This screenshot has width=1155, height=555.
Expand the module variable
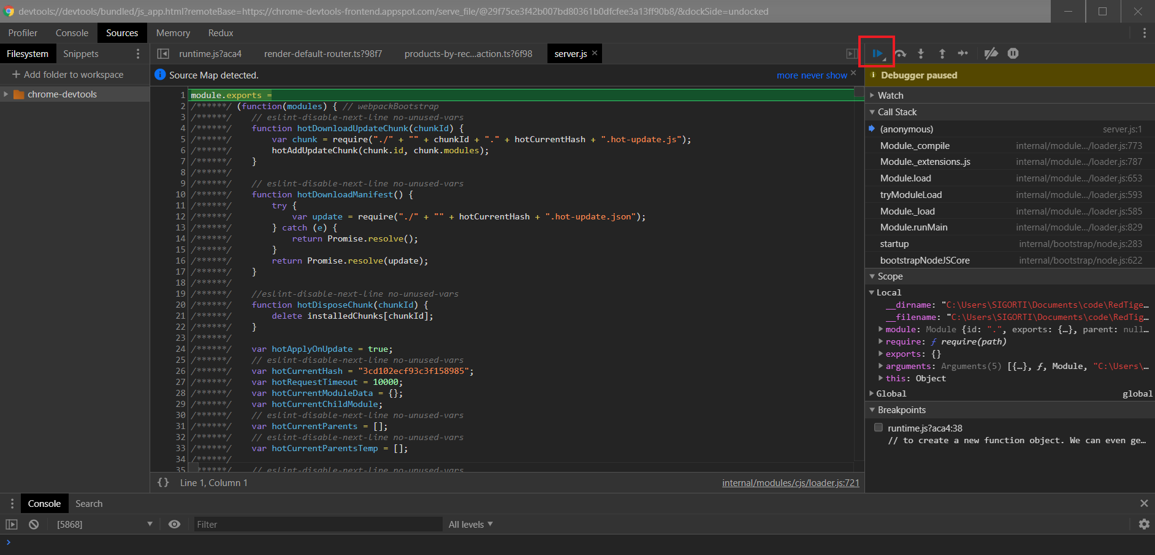point(881,329)
